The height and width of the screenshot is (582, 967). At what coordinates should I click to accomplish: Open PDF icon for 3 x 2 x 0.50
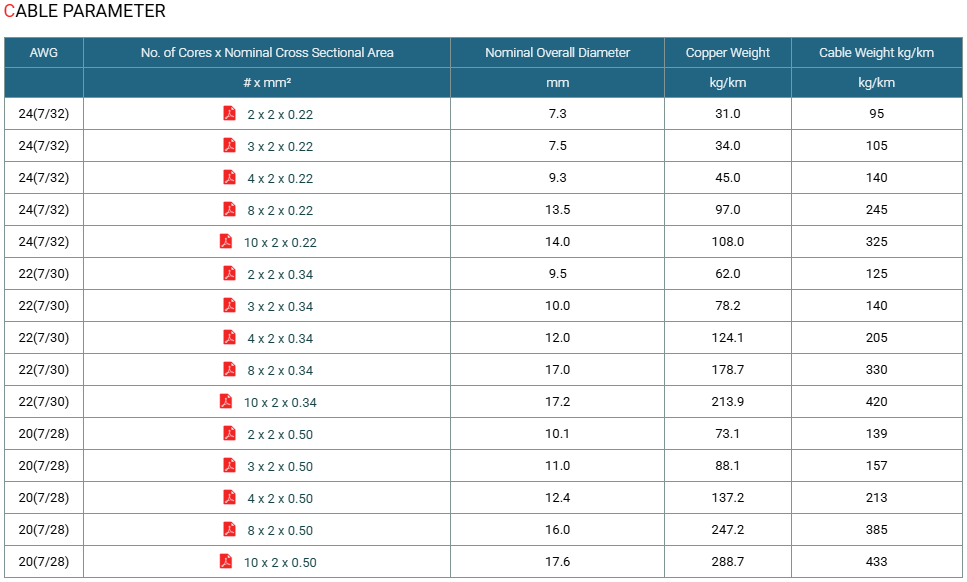[x=229, y=466]
